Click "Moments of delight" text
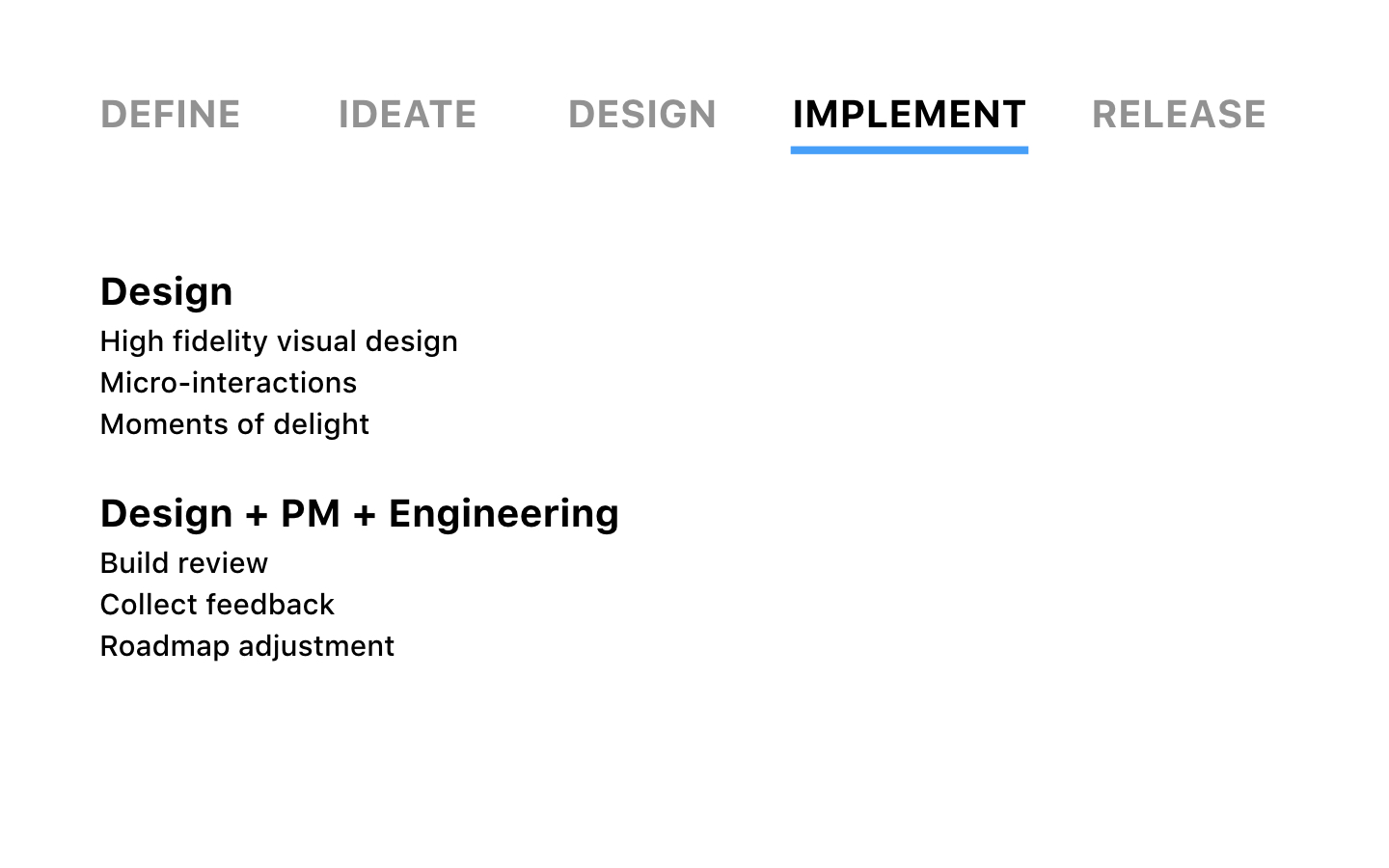This screenshot has width=1389, height=868. [234, 424]
